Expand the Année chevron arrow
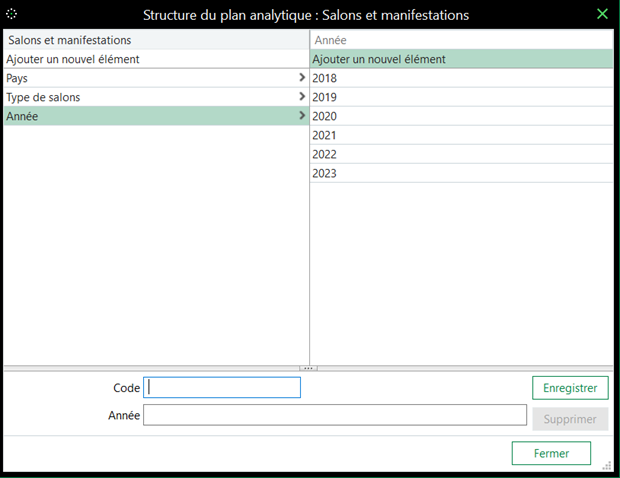Viewport: 620px width, 478px height. pos(302,116)
